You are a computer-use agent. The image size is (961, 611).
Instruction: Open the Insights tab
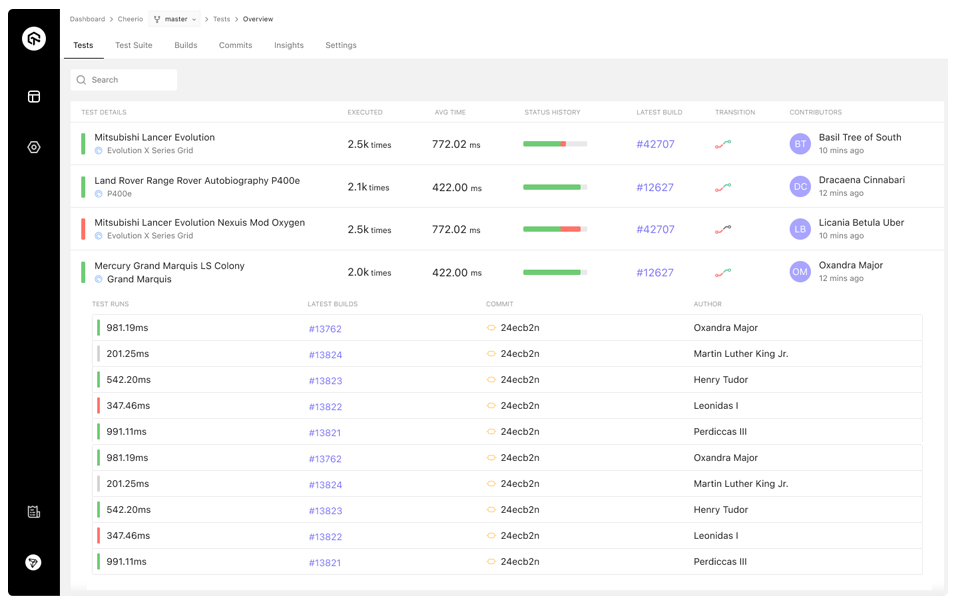point(288,45)
